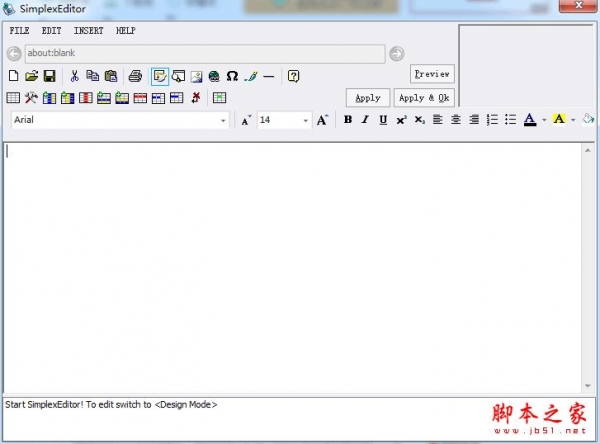The width and height of the screenshot is (600, 444).
Task: Print the document with the printer icon
Action: click(135, 76)
